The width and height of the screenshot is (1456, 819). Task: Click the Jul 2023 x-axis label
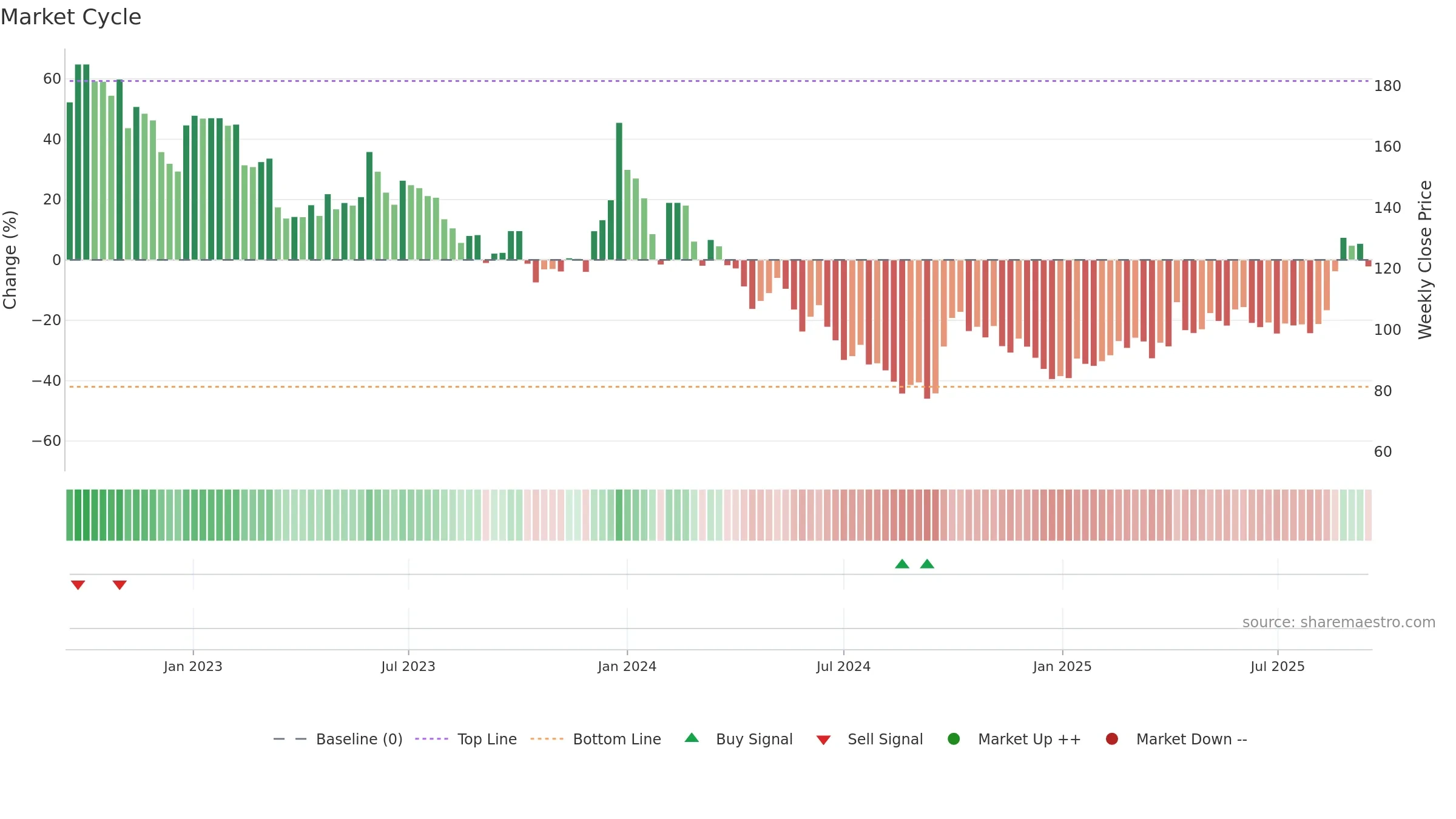click(x=408, y=667)
